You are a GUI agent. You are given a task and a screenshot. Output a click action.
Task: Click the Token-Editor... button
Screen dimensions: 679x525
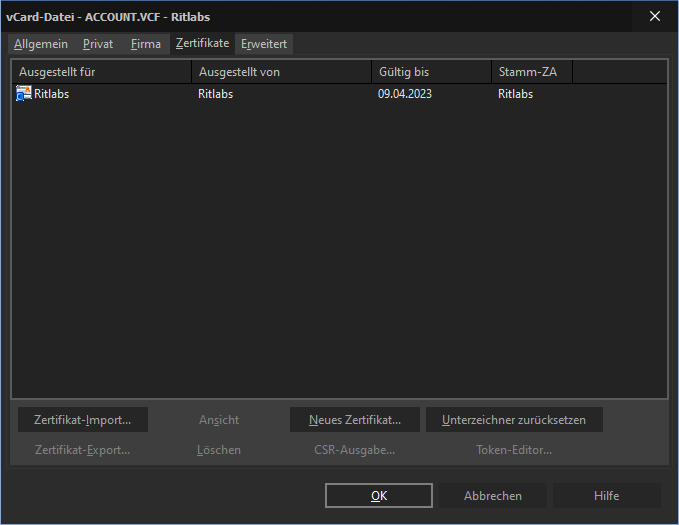514,450
